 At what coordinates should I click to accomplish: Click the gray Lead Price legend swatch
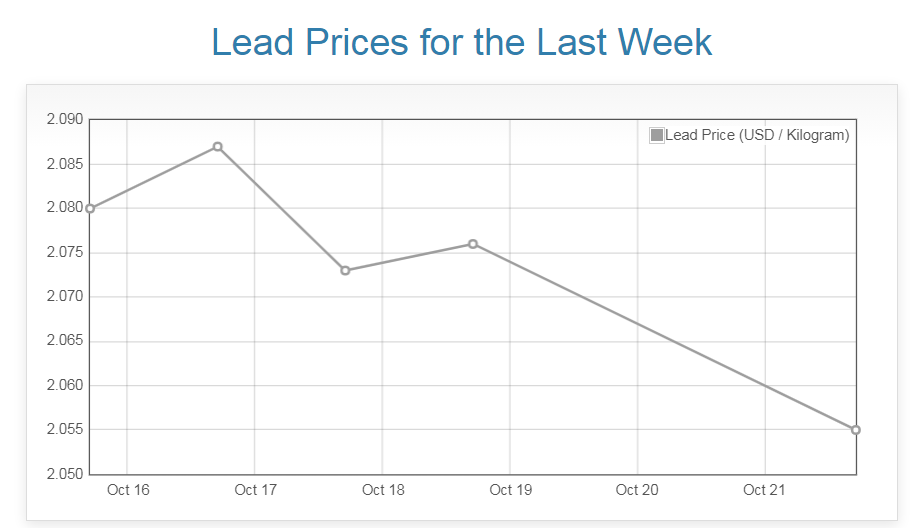click(657, 135)
